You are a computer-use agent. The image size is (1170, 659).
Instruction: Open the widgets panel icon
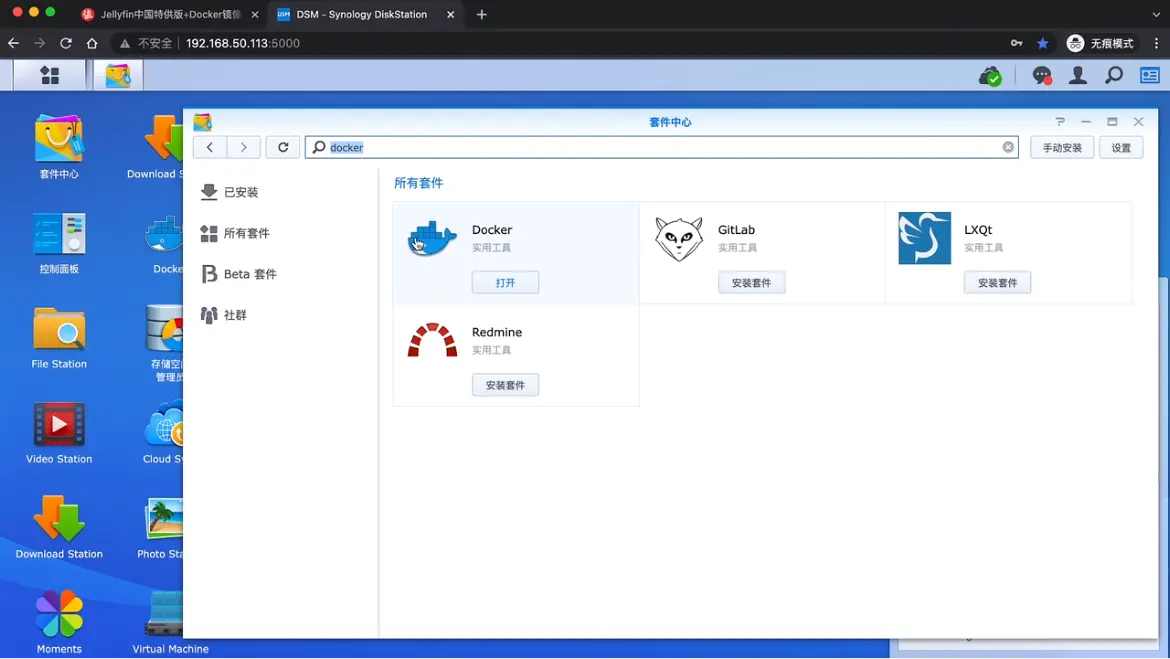coord(1150,75)
